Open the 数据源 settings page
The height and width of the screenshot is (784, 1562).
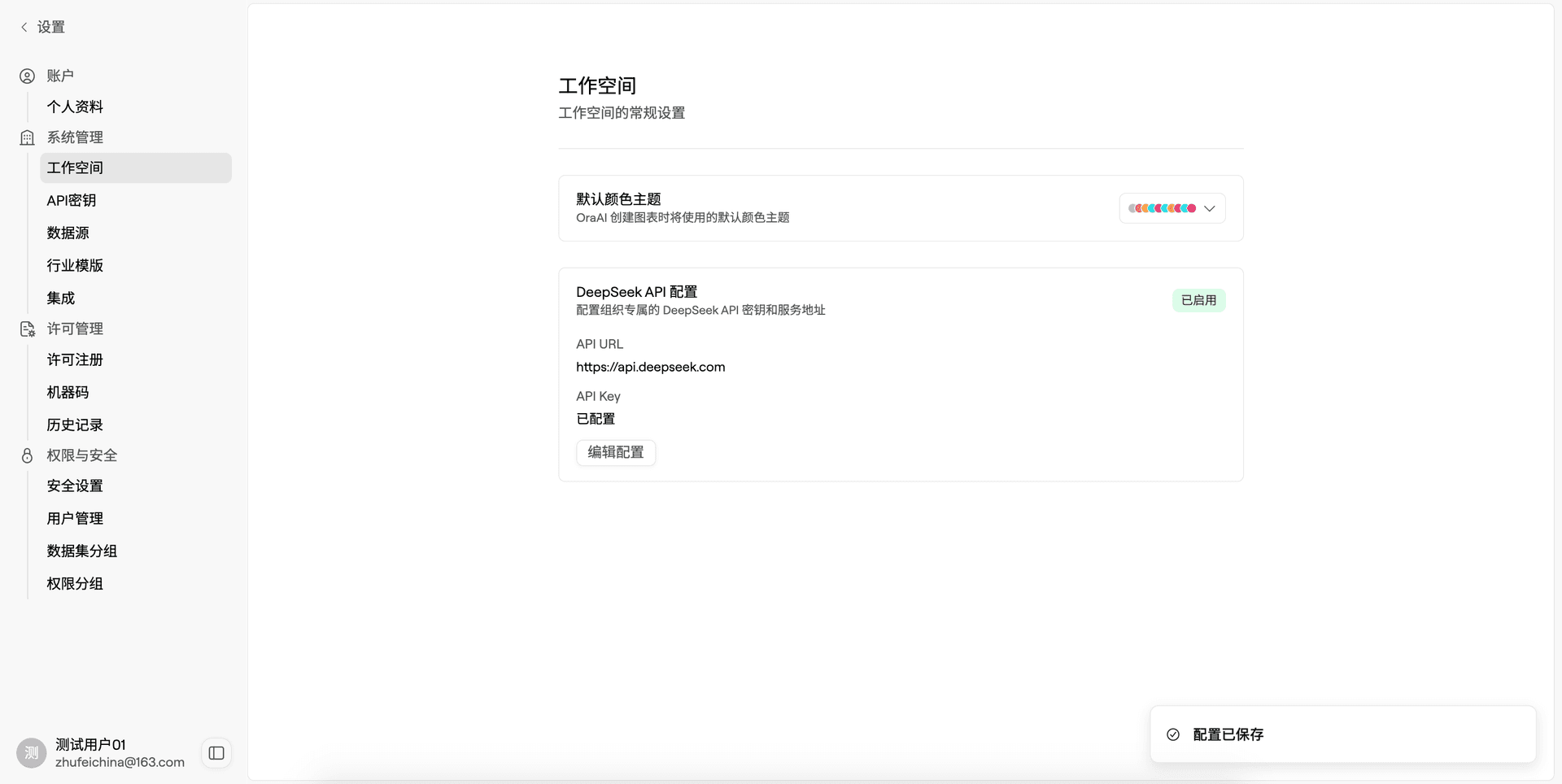(x=68, y=233)
